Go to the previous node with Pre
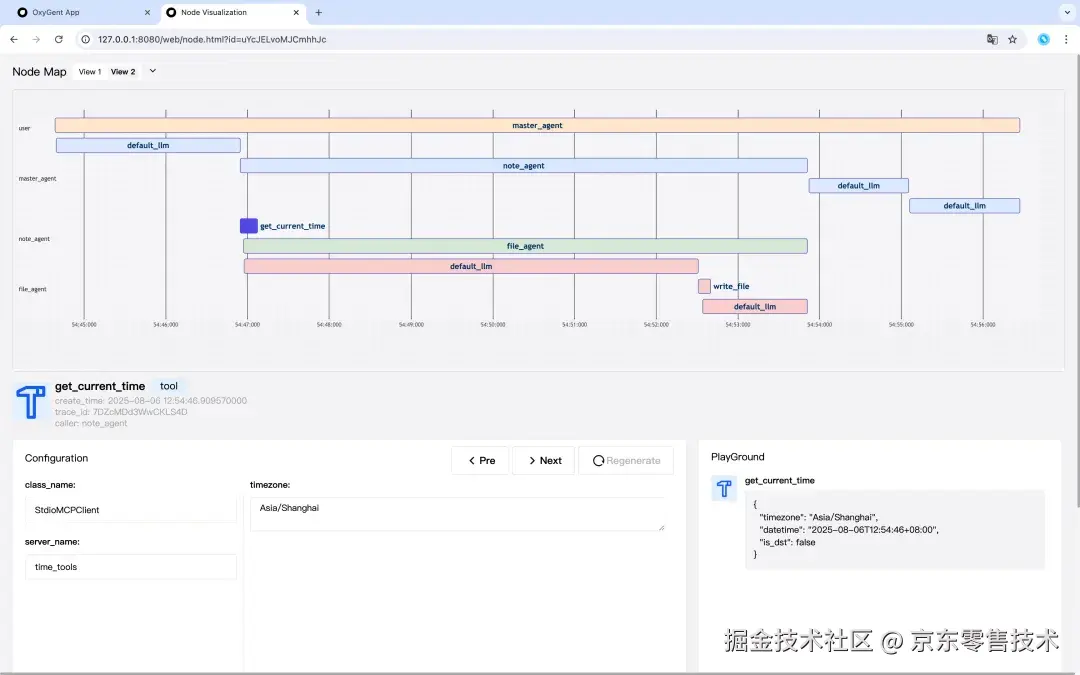Viewport: 1080px width, 675px height. (480, 461)
